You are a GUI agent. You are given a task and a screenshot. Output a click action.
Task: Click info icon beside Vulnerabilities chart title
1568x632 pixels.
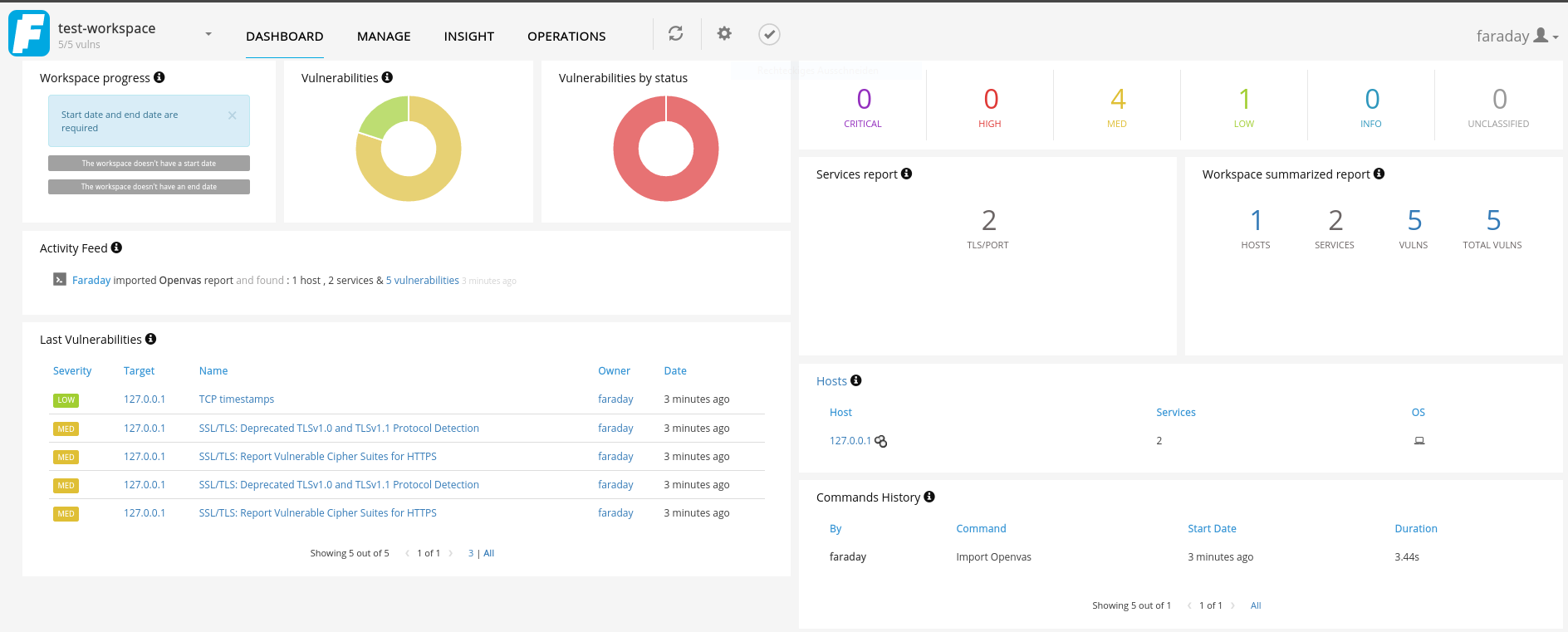[387, 77]
